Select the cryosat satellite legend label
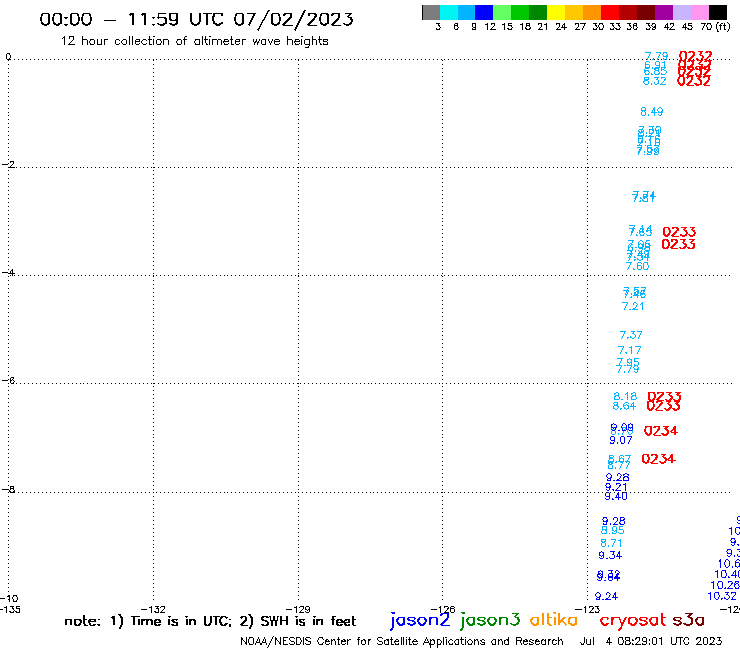 point(632,620)
